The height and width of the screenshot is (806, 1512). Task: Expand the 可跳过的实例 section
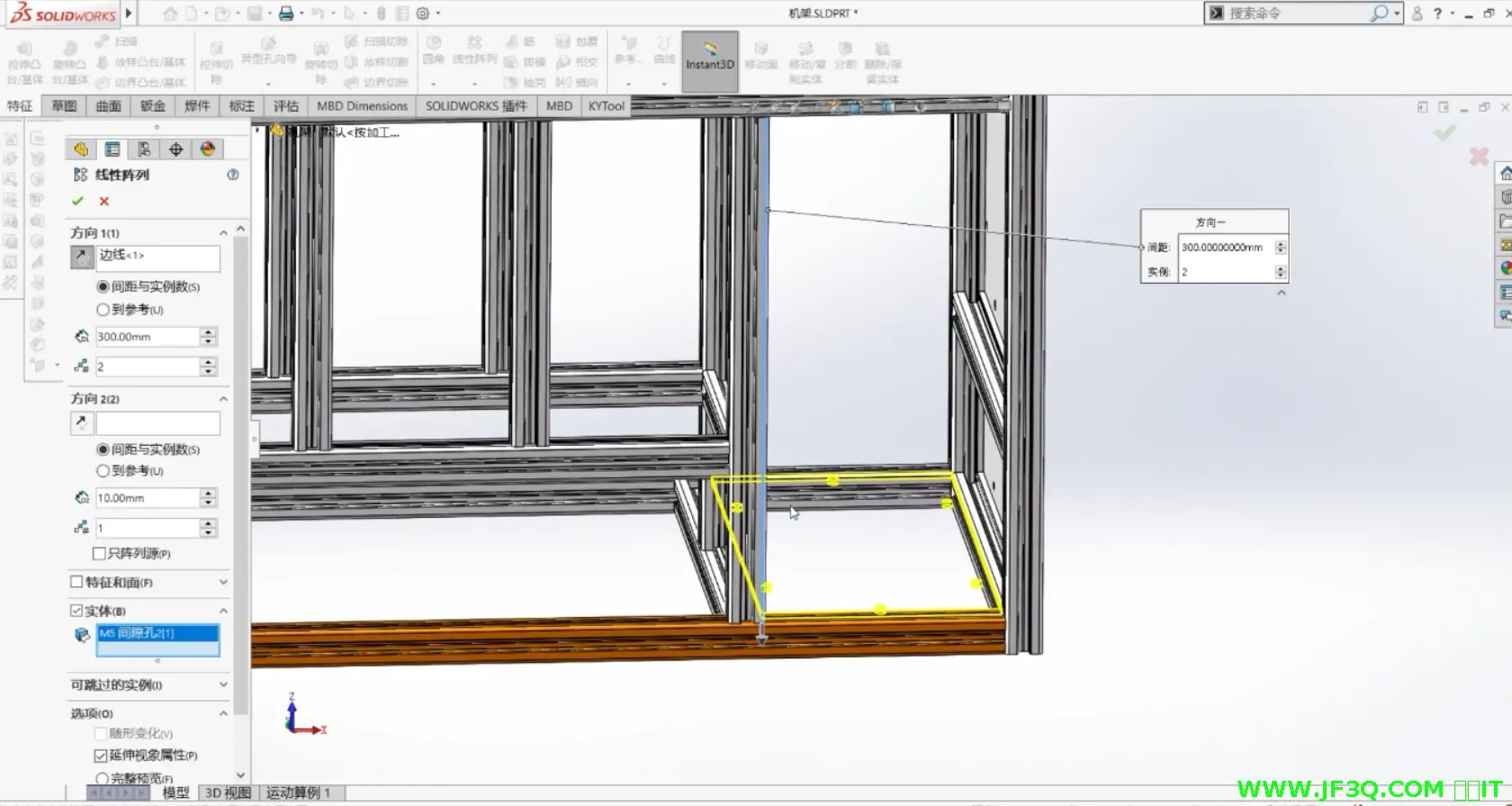223,685
